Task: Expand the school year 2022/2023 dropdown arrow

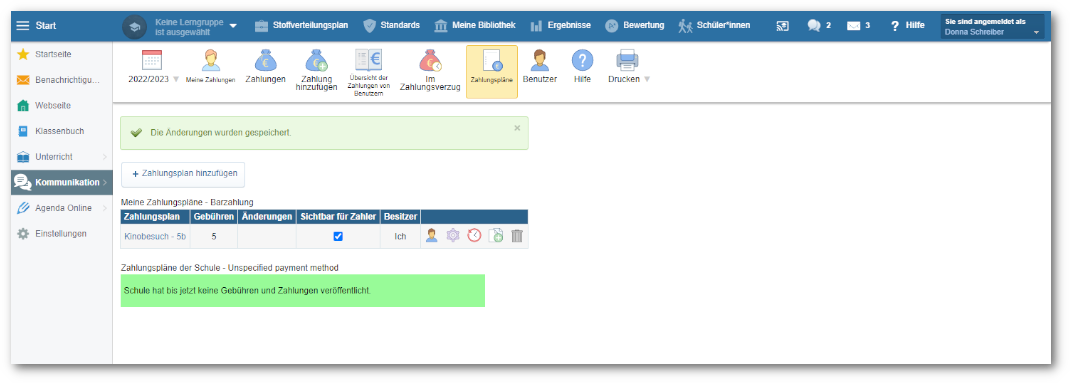Action: 176,79
